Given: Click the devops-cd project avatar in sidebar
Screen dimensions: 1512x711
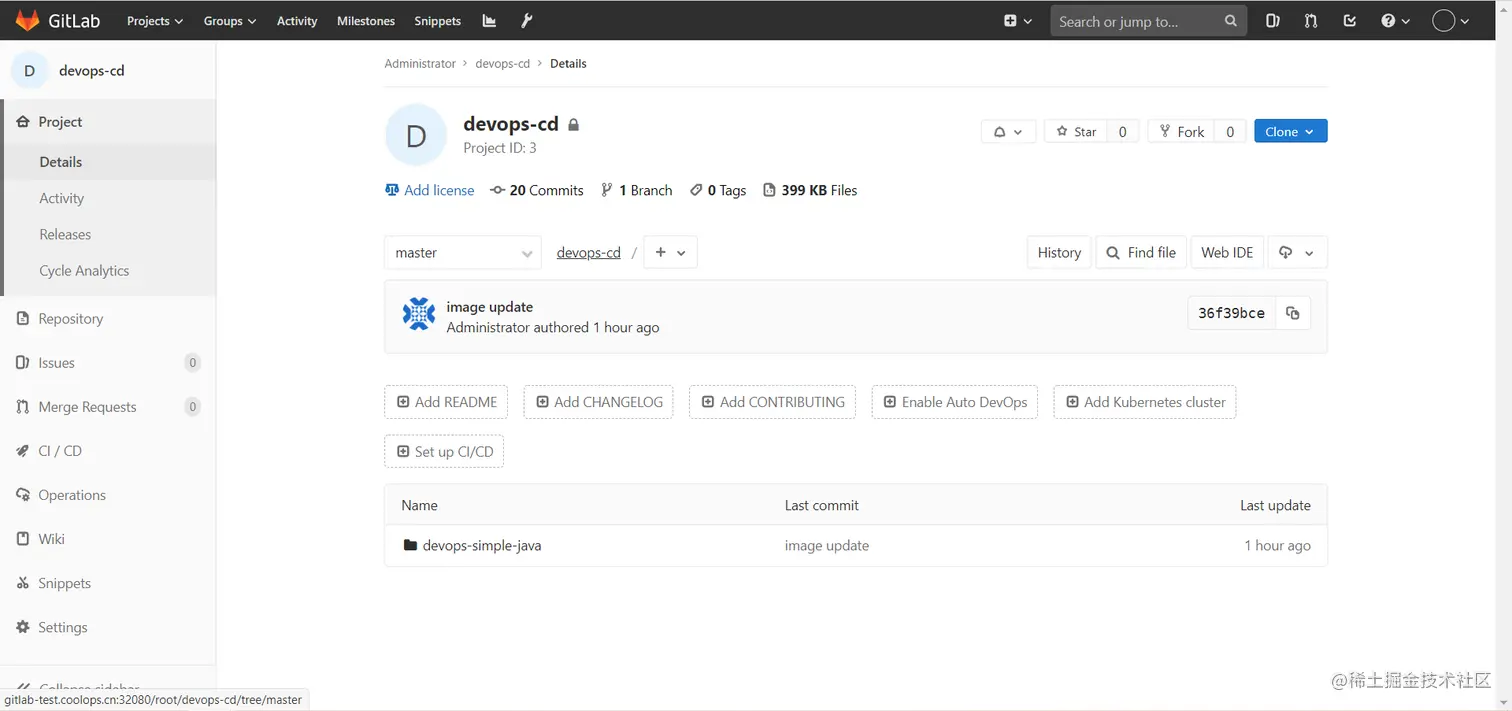Looking at the screenshot, I should click(29, 71).
